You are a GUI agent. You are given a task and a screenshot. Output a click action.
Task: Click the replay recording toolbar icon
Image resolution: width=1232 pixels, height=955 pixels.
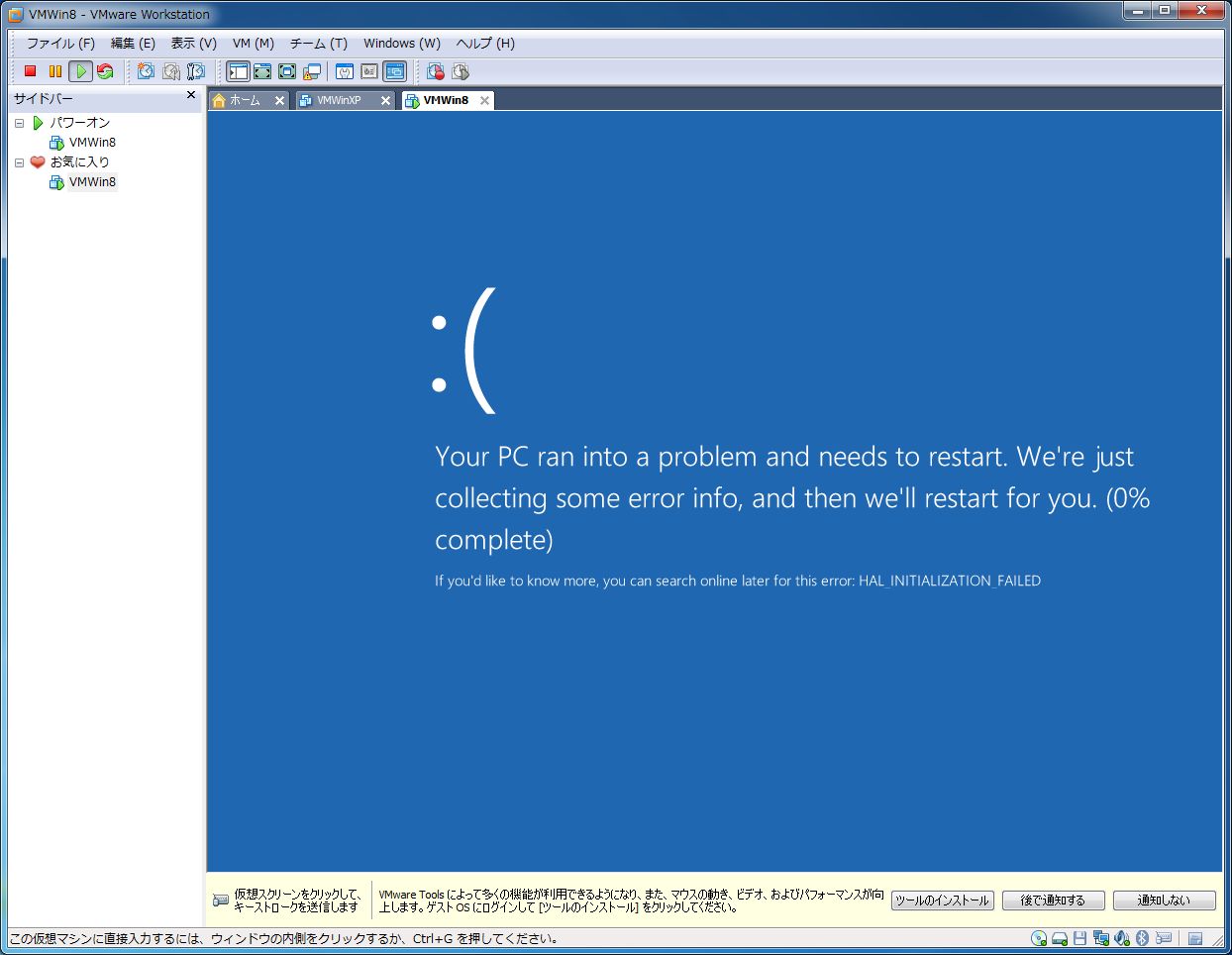[x=461, y=71]
